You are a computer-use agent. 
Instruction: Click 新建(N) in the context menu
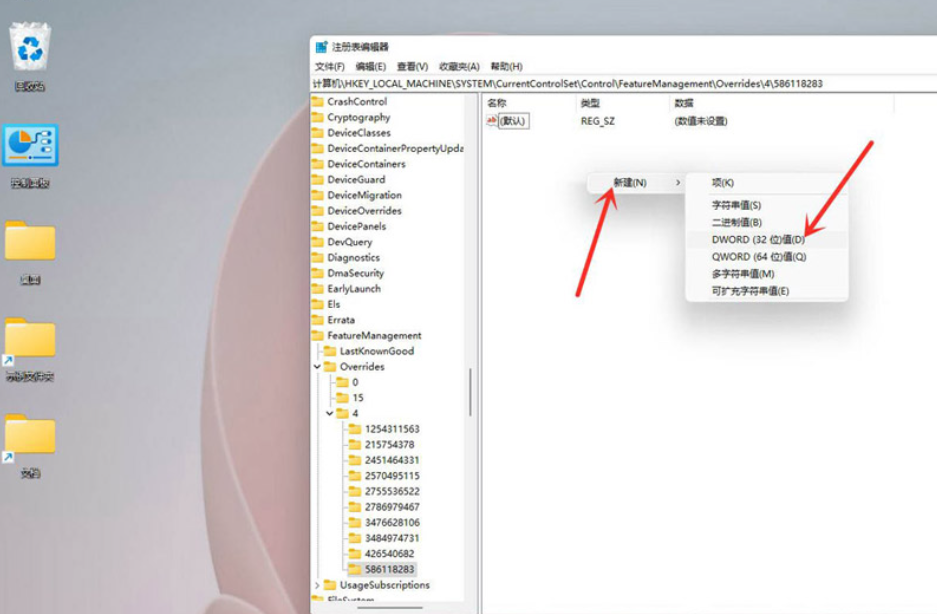click(x=630, y=183)
